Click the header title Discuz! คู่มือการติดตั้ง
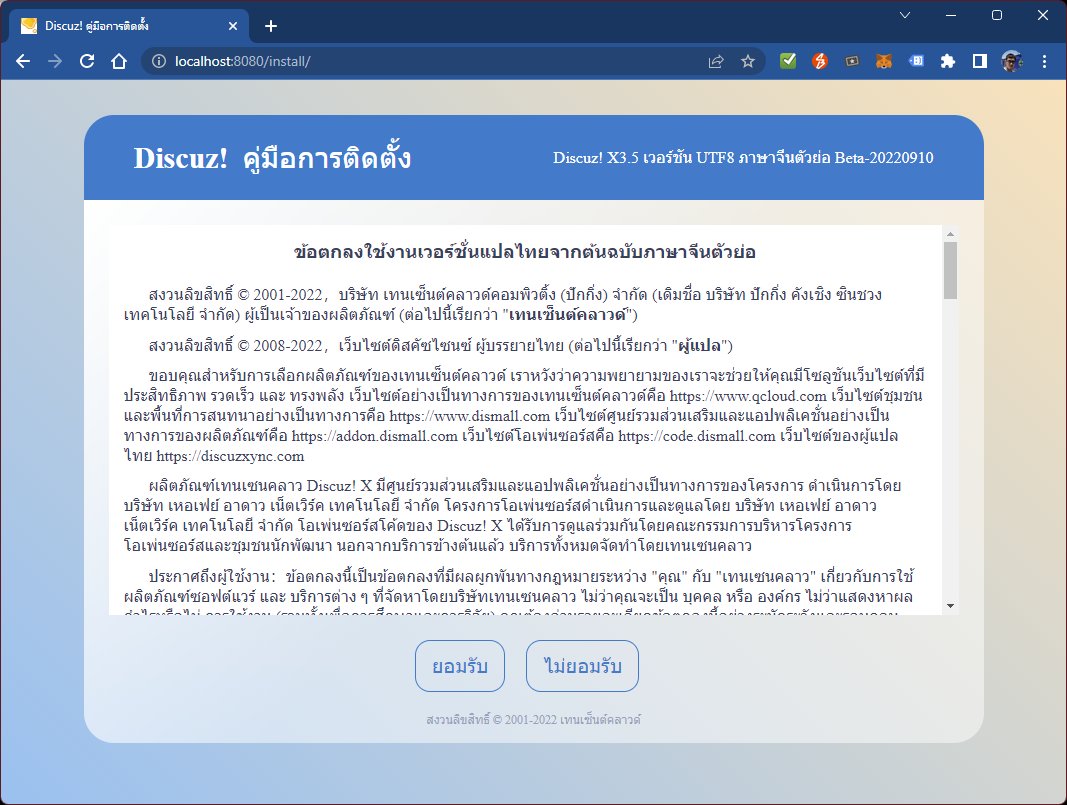1067x805 pixels. coord(272,158)
